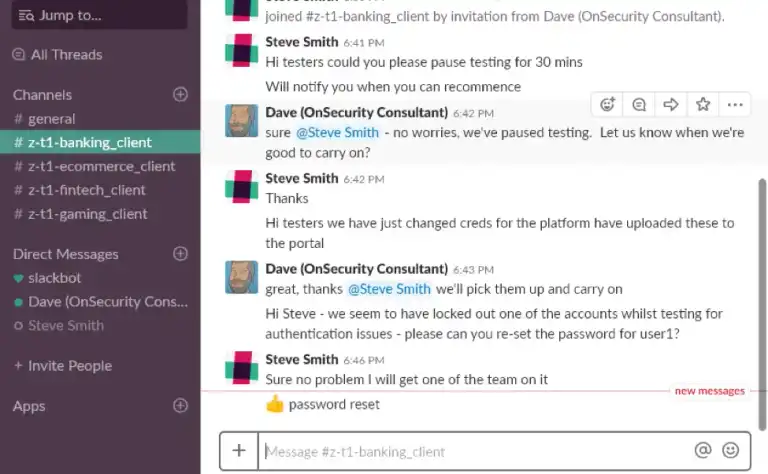Open more actions ellipsis on message
Image resolution: width=768 pixels, height=474 pixels.
click(735, 104)
